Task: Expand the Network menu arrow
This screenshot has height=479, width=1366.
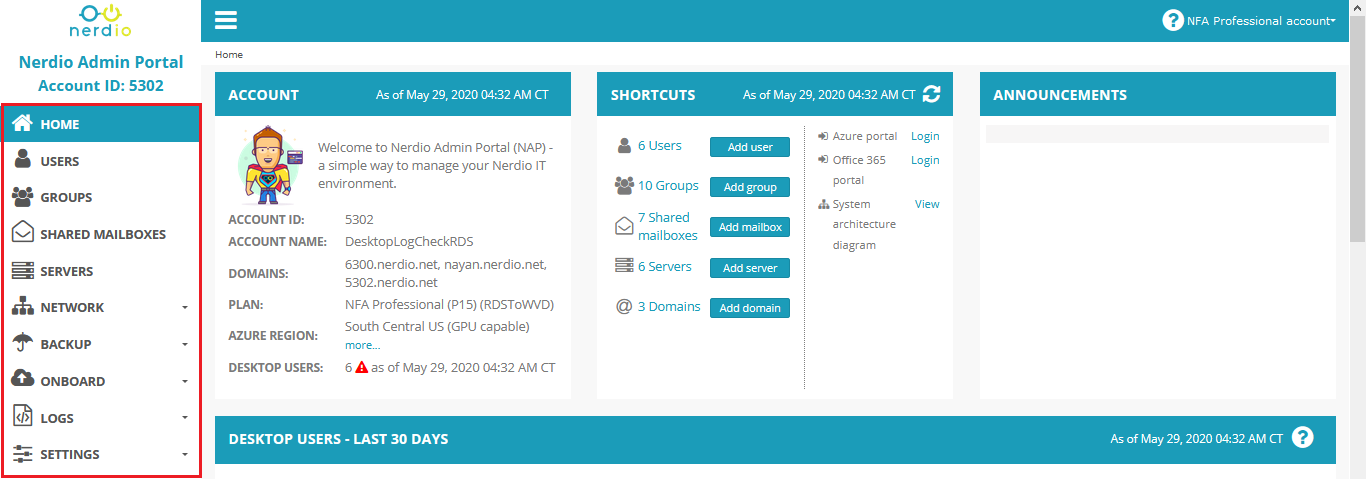Action: pos(185,308)
